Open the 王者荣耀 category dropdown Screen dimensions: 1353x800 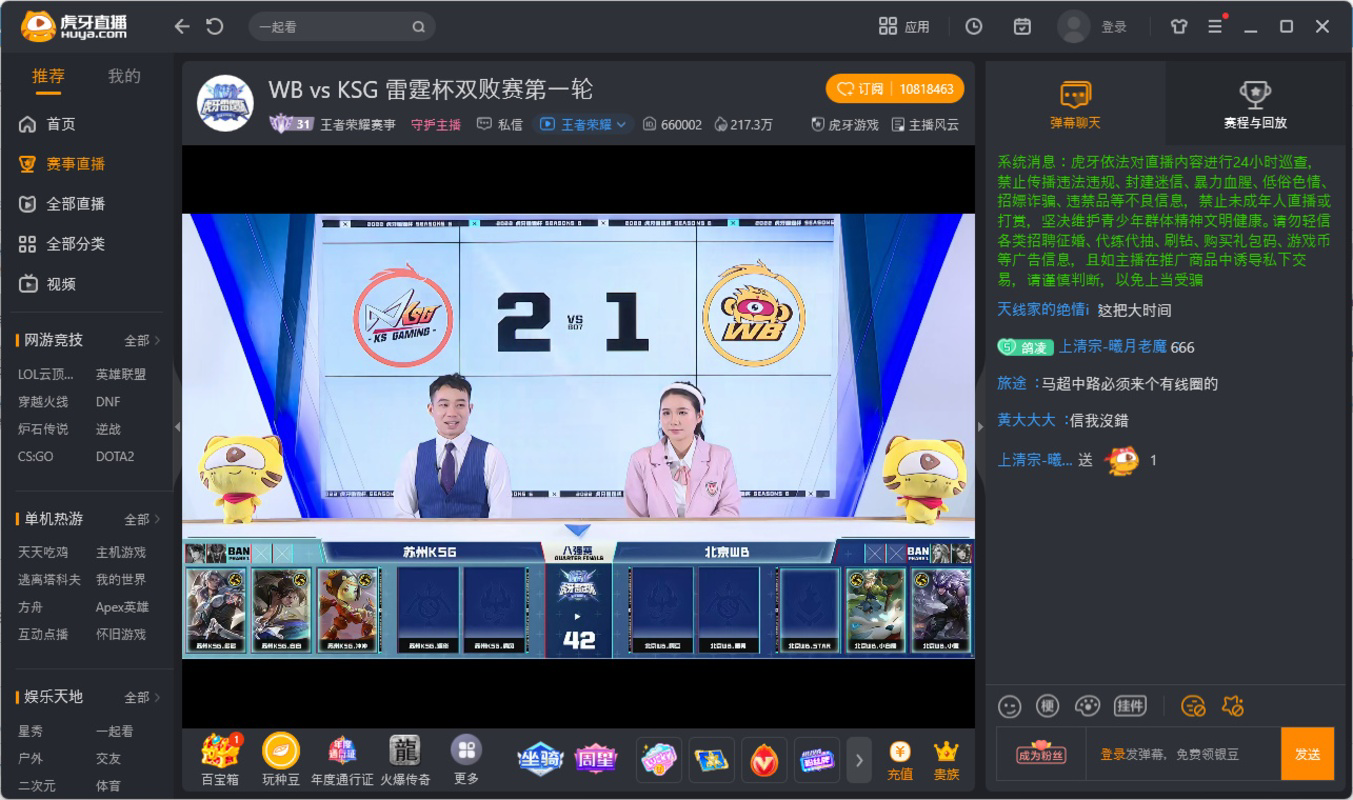[x=584, y=125]
